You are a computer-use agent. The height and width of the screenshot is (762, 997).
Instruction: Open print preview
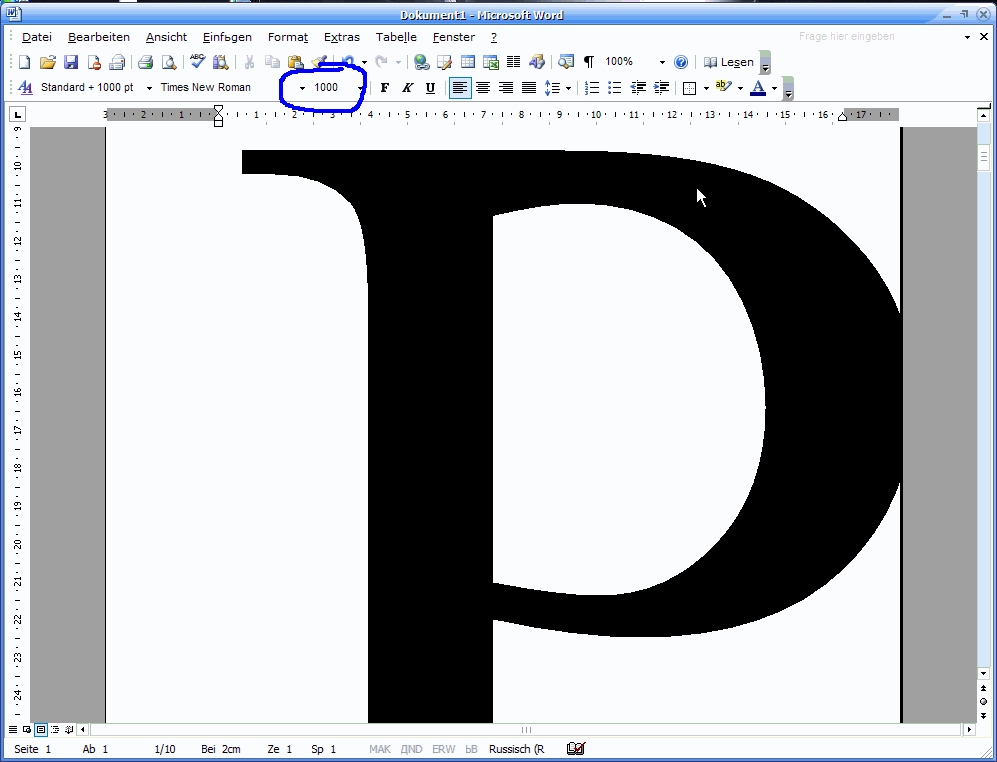[168, 62]
